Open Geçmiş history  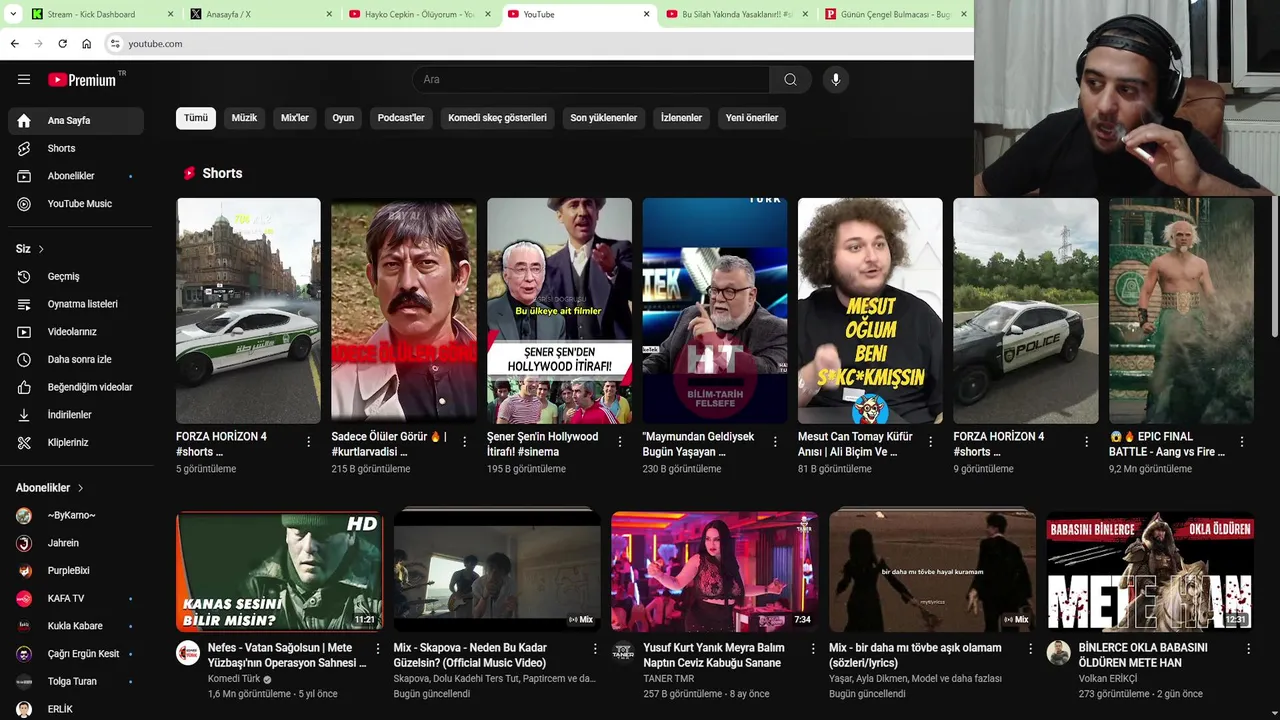click(x=76, y=276)
